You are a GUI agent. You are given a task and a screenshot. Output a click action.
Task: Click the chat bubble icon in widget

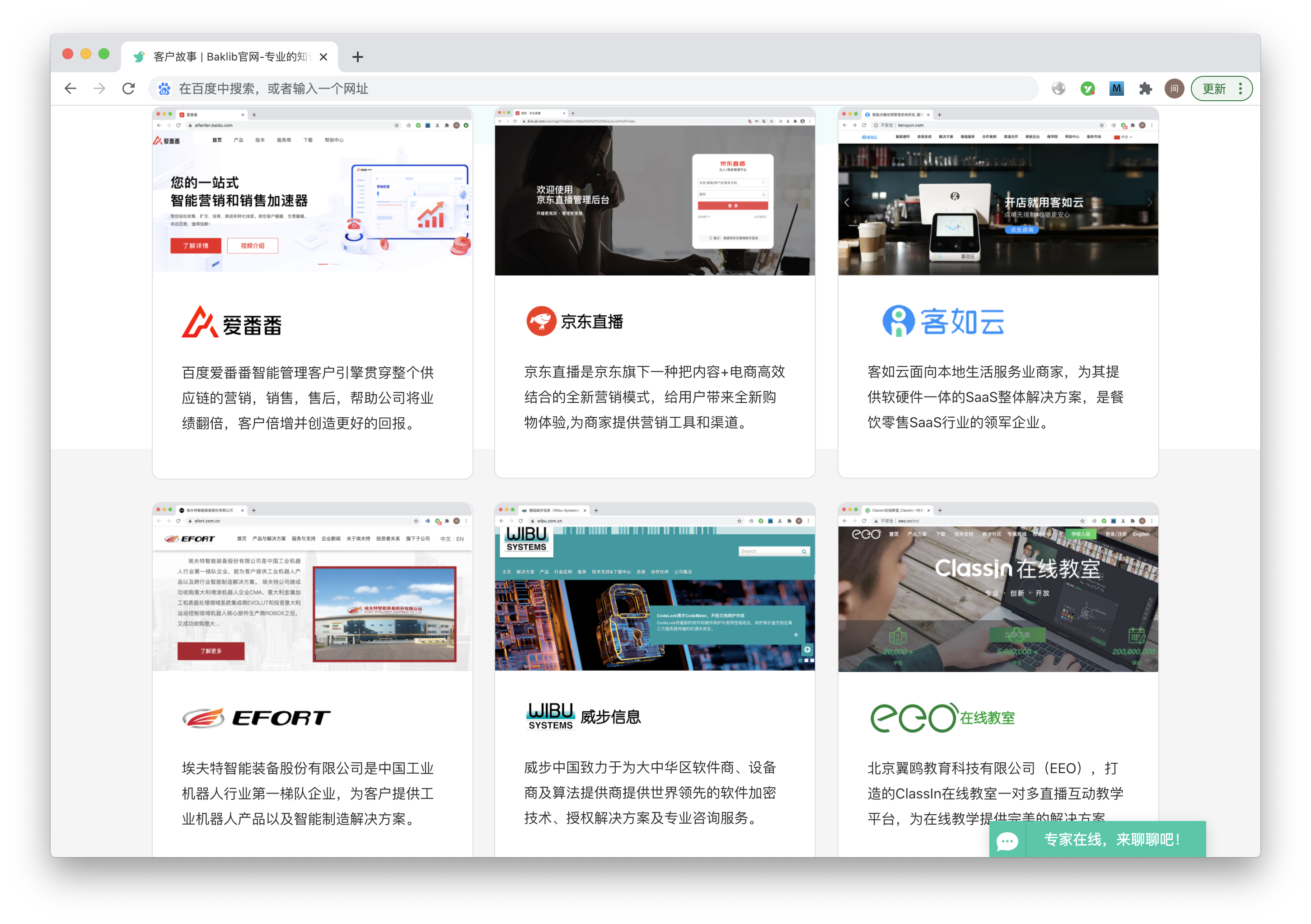(x=1007, y=840)
